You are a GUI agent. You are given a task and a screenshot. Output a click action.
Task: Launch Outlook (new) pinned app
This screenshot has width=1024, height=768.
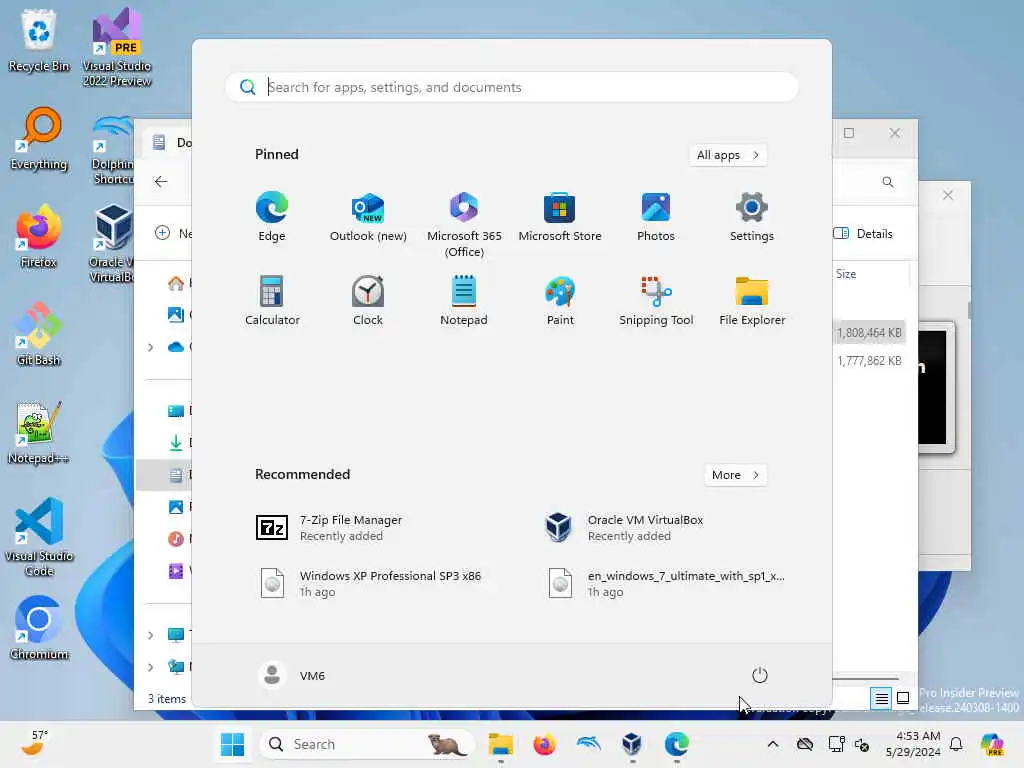tap(368, 217)
